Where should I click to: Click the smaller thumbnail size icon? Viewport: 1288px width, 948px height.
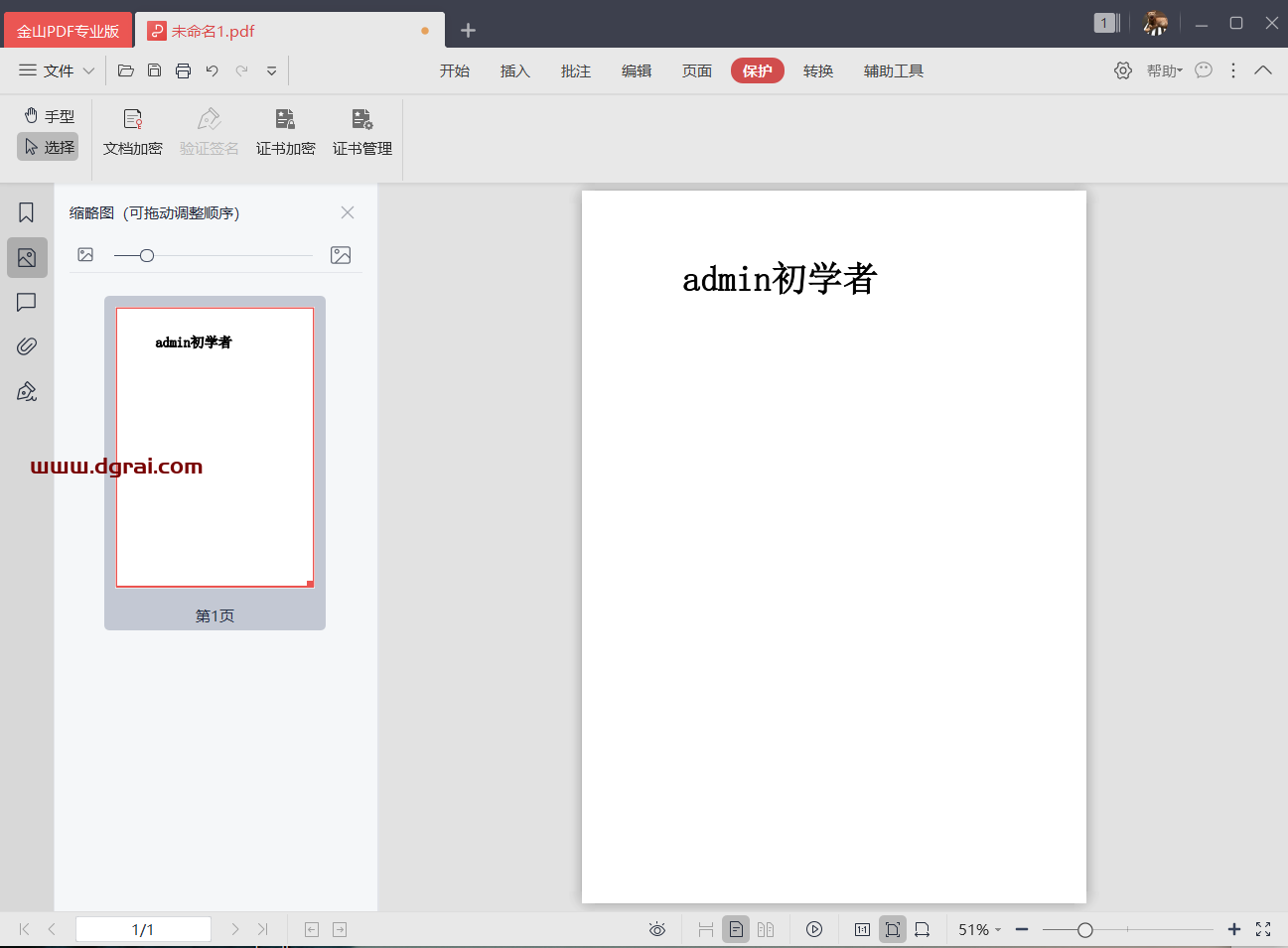[85, 255]
